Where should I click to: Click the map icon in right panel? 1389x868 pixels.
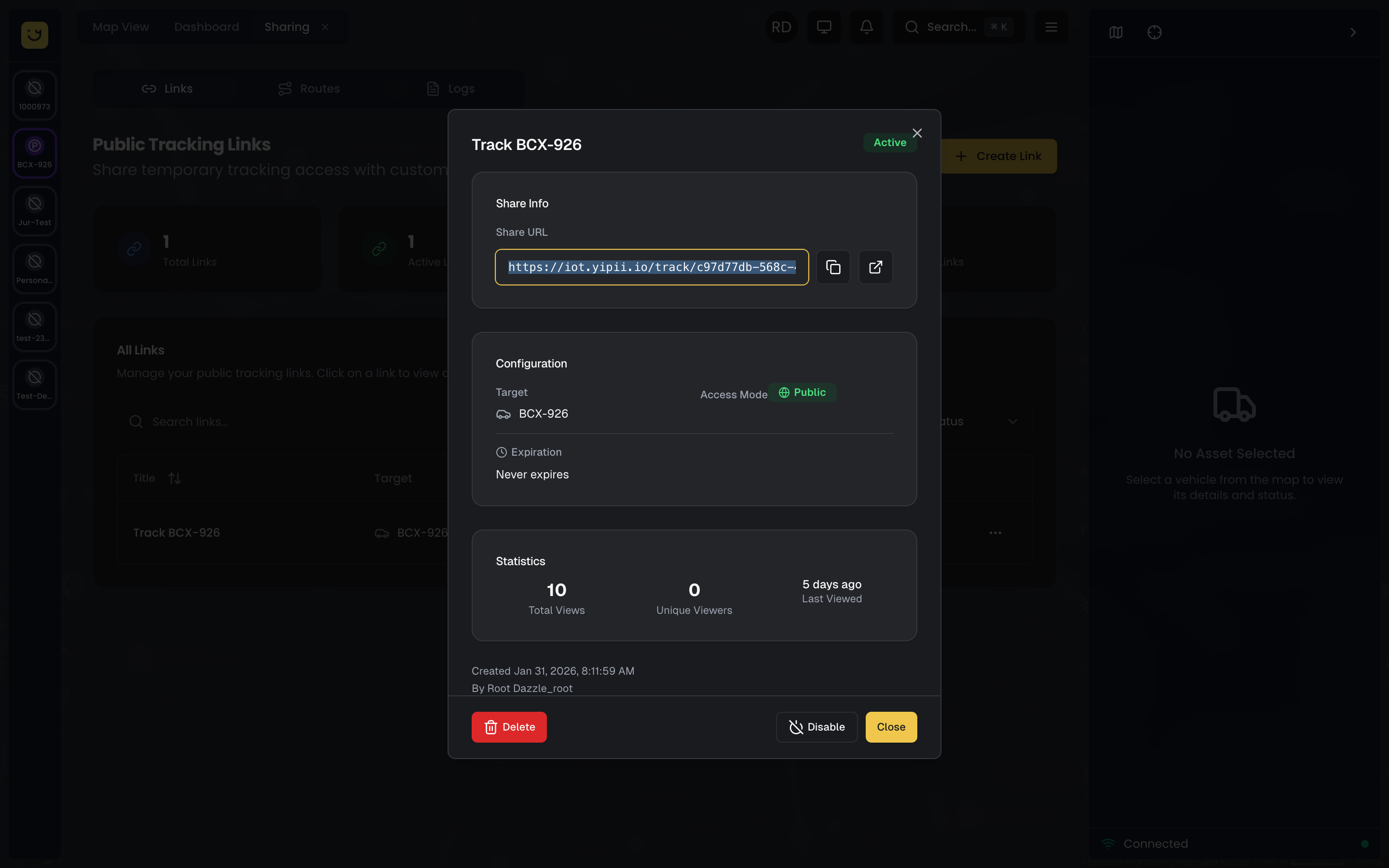(1116, 32)
